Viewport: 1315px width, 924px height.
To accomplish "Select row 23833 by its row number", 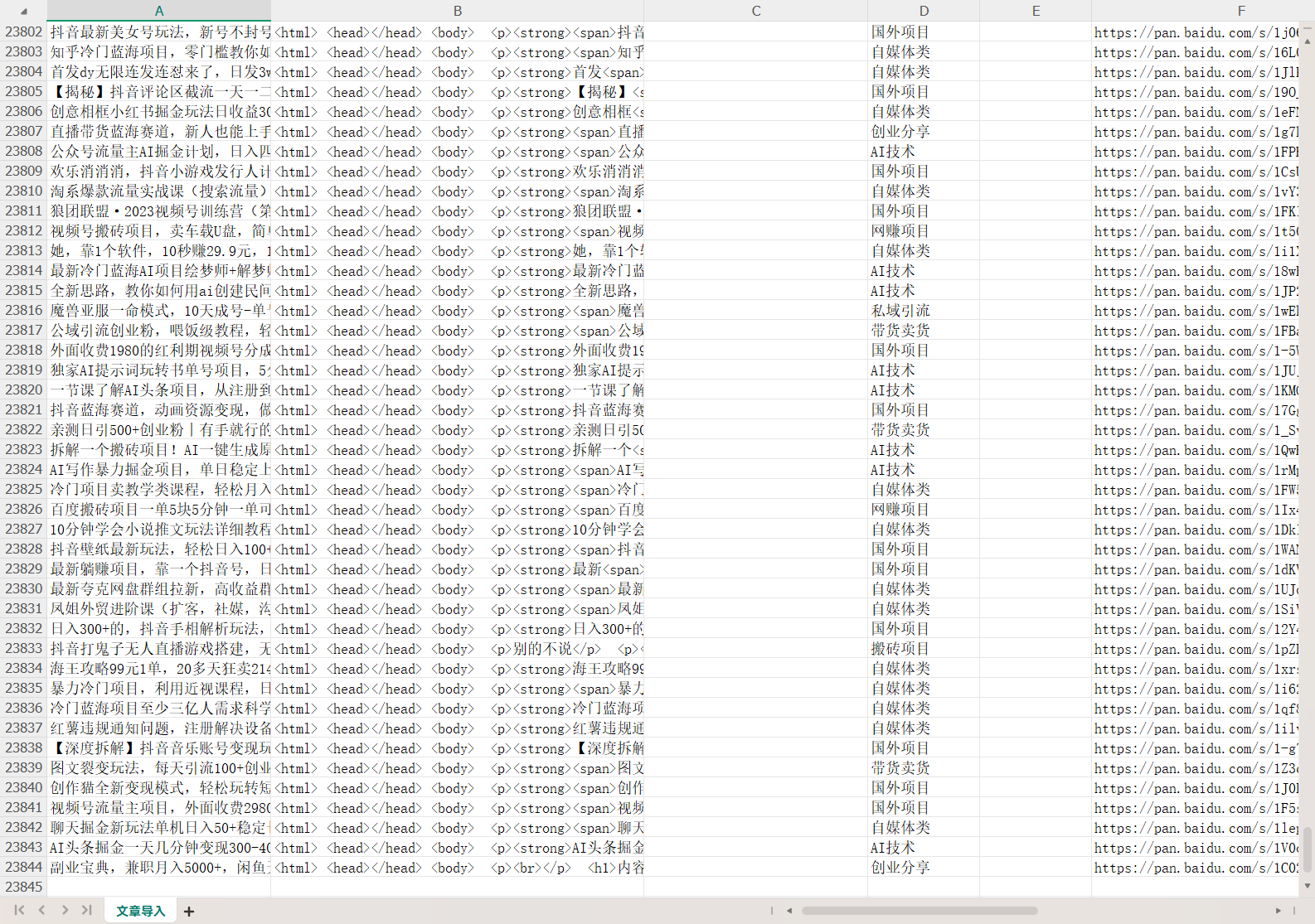I will tap(23, 648).
